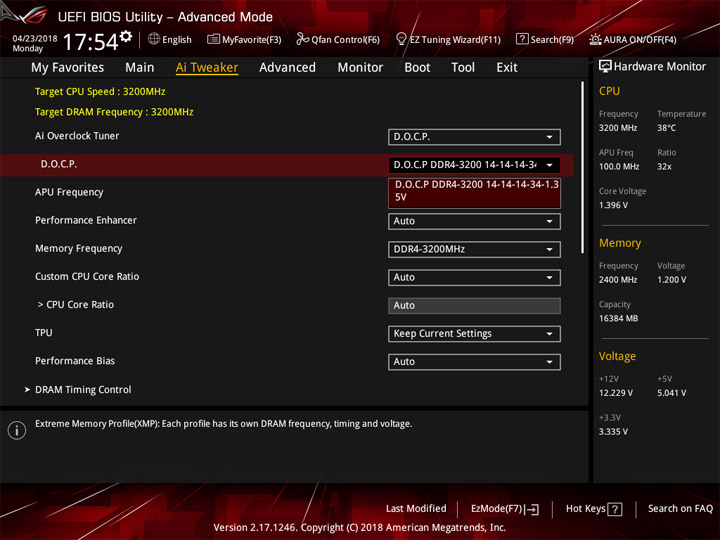This screenshot has height=540, width=720.
Task: Select the Performance Enhancer row label
Action: click(x=86, y=220)
